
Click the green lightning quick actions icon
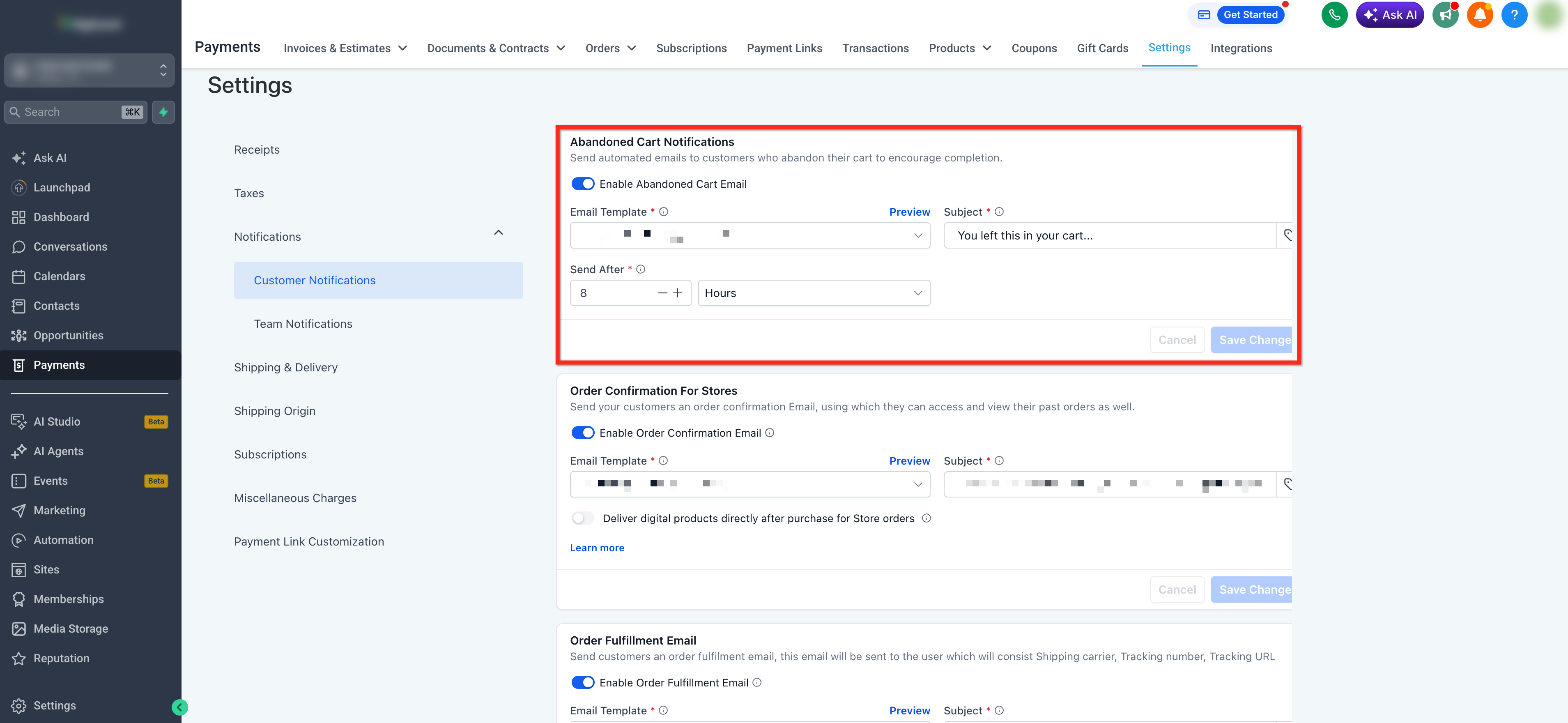coord(163,112)
